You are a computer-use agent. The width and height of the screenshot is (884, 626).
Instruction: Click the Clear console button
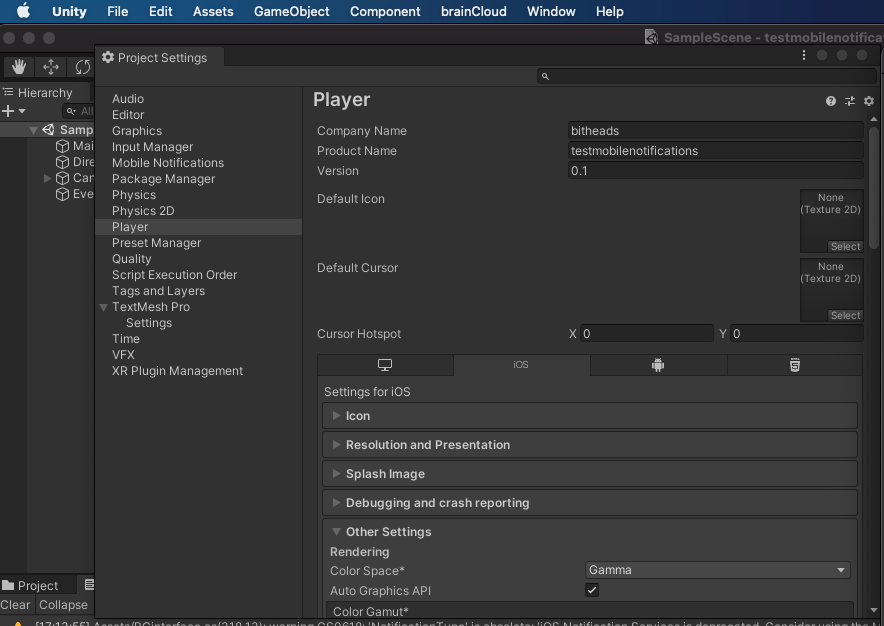15,605
